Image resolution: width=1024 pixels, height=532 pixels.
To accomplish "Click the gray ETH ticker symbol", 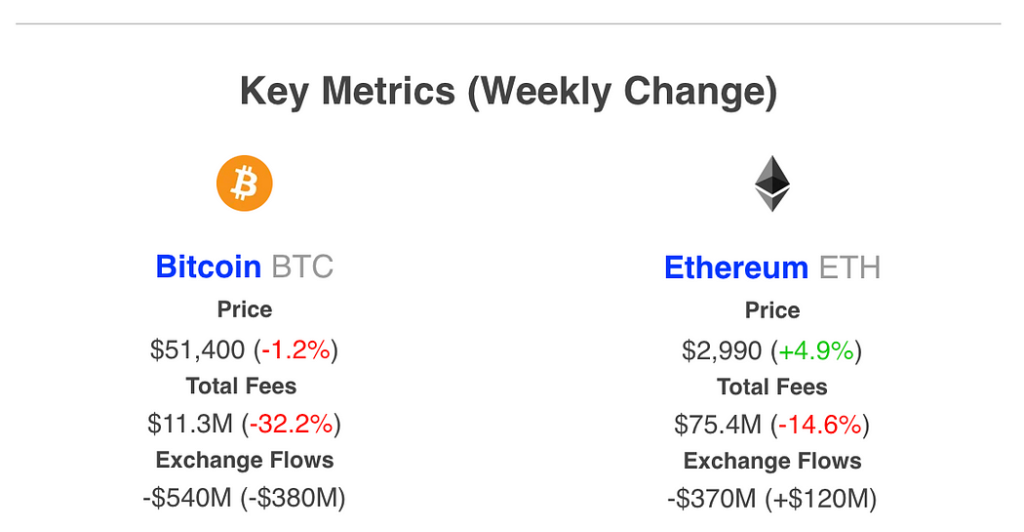I will pyautogui.click(x=850, y=268).
